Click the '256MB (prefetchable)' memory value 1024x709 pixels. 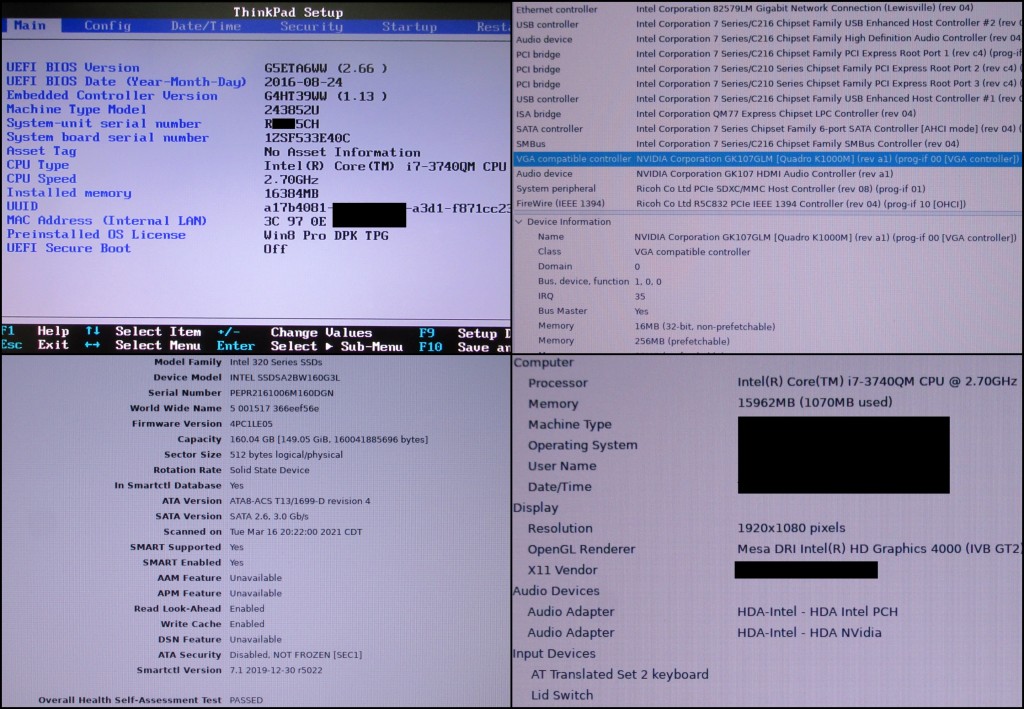click(x=682, y=341)
